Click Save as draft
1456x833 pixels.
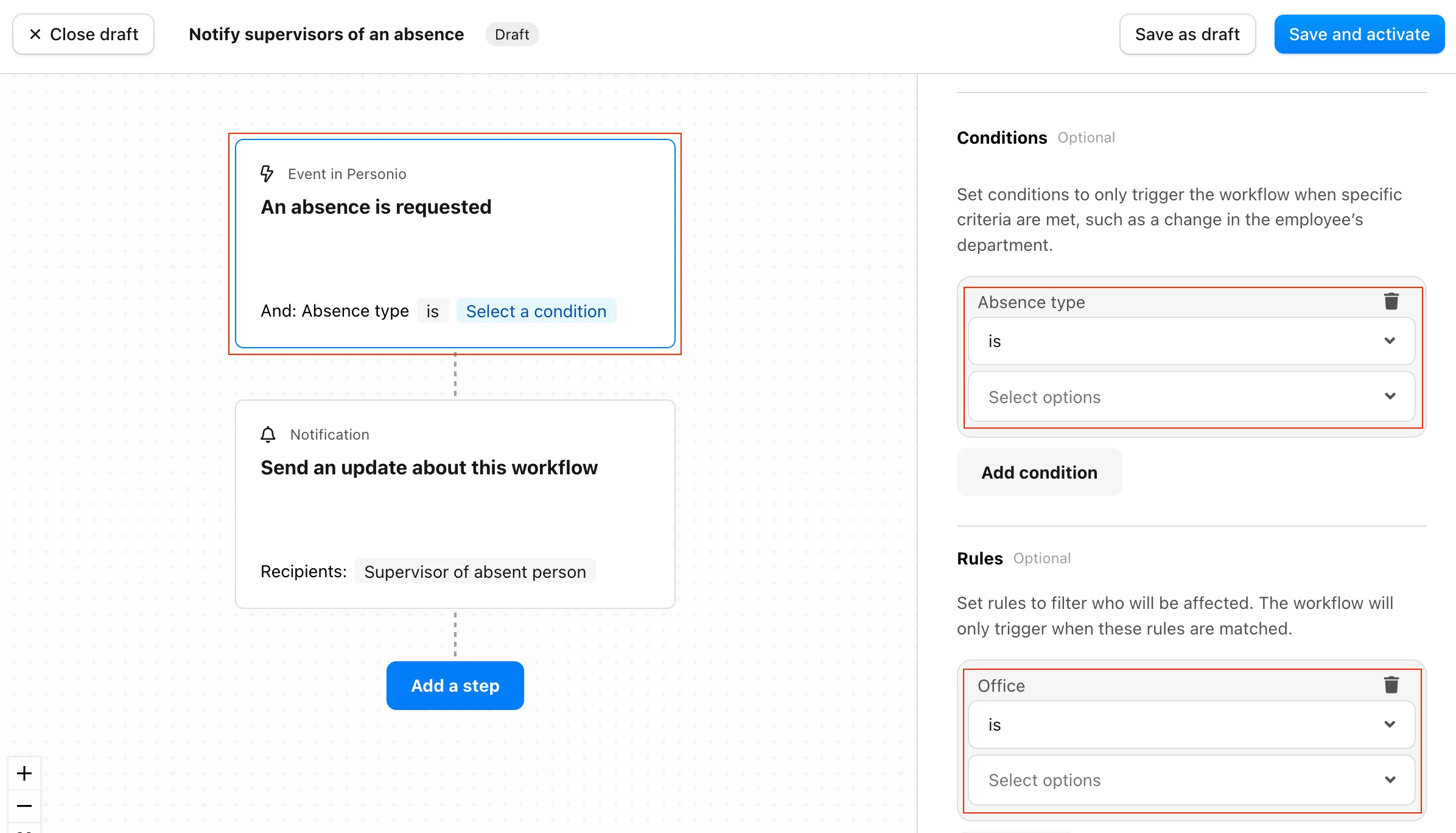pos(1187,34)
